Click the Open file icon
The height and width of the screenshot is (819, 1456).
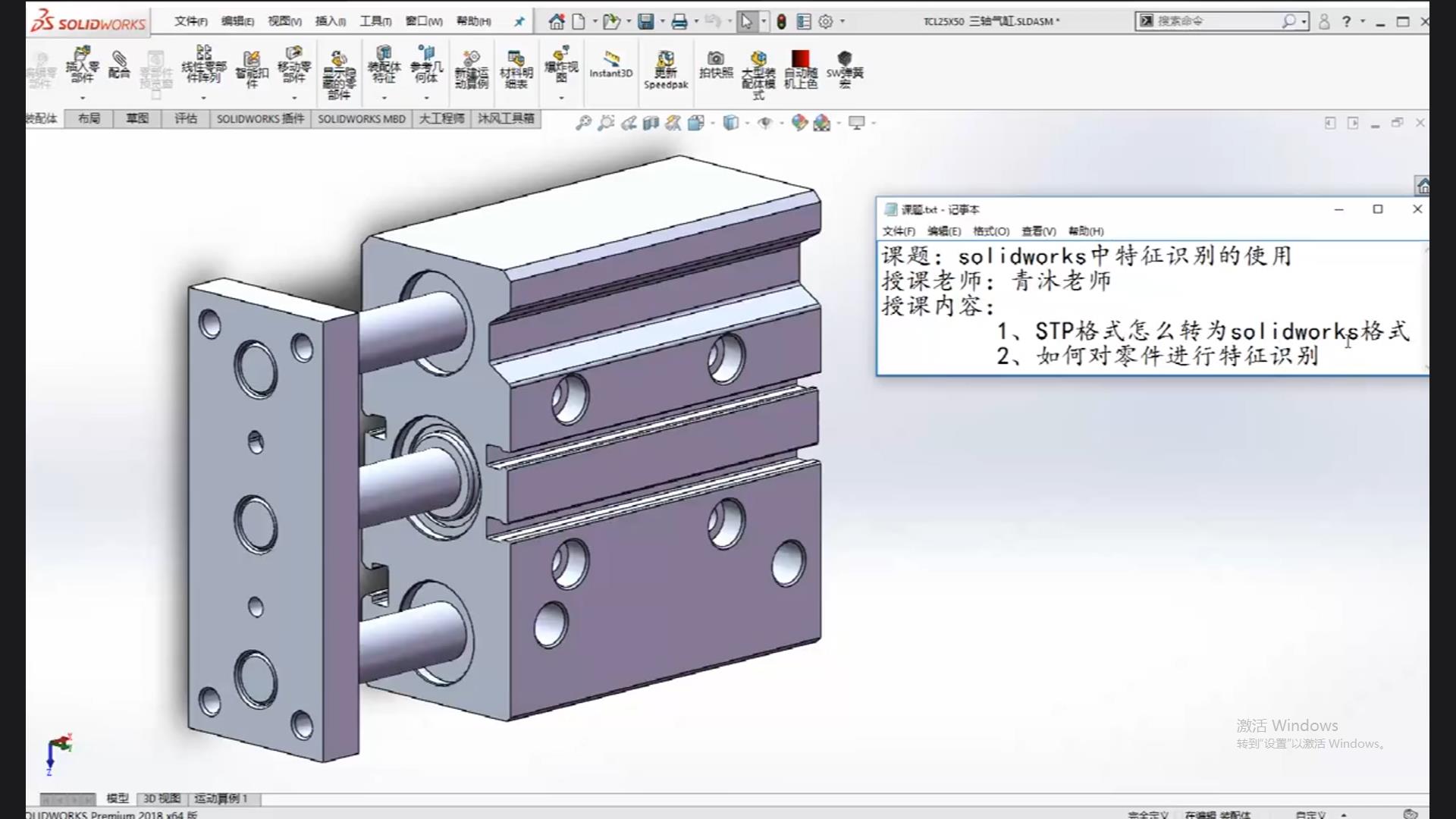[610, 21]
